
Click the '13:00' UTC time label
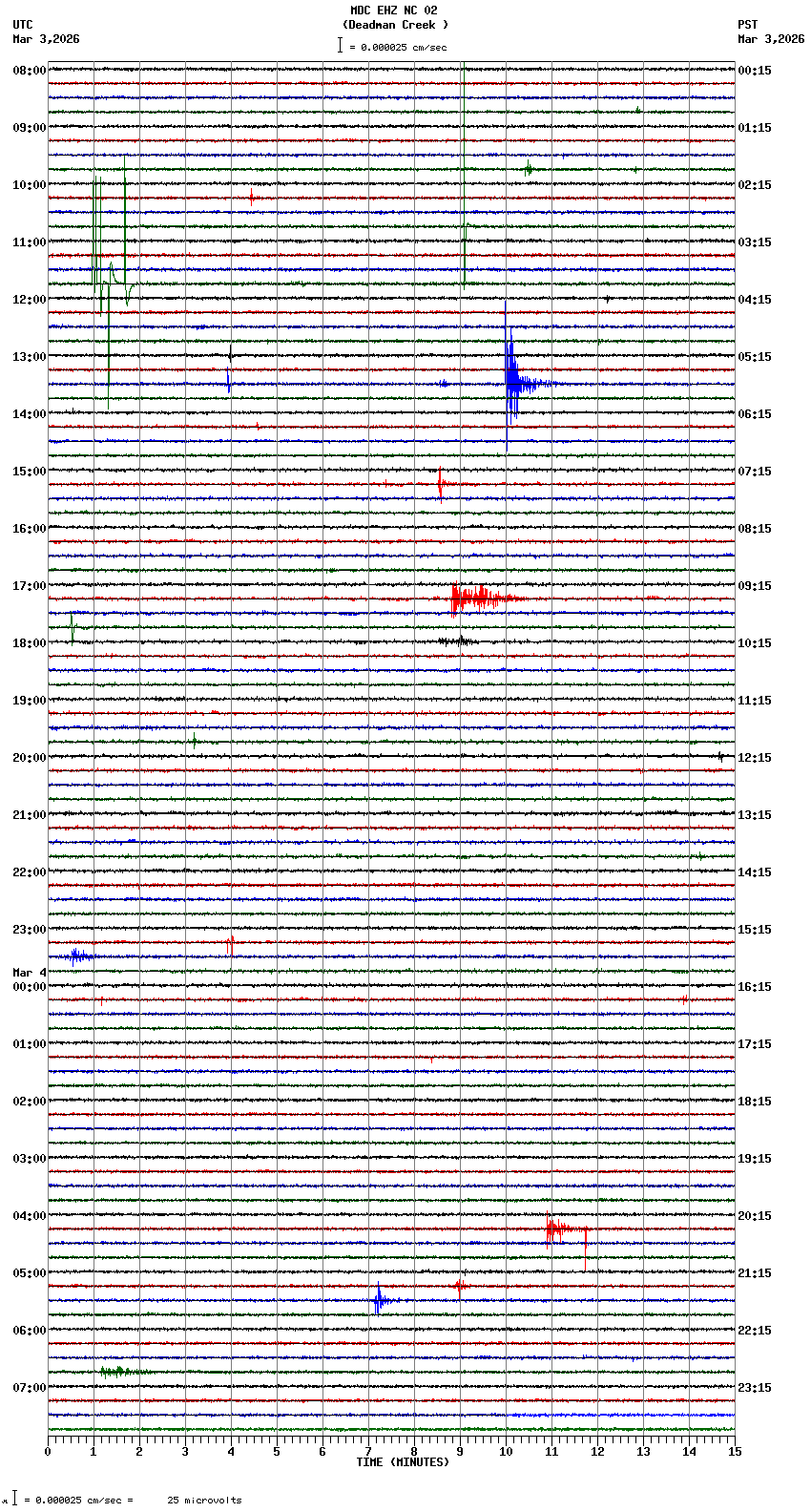(x=30, y=357)
